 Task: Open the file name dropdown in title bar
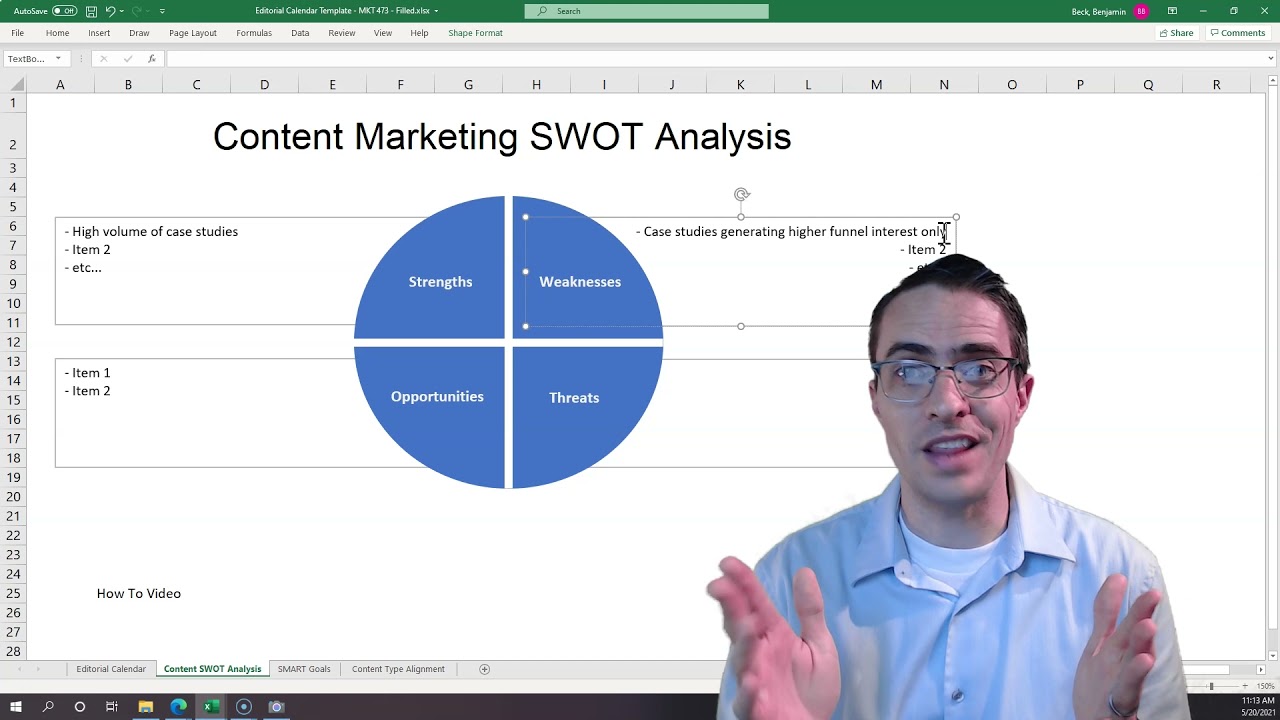[436, 11]
